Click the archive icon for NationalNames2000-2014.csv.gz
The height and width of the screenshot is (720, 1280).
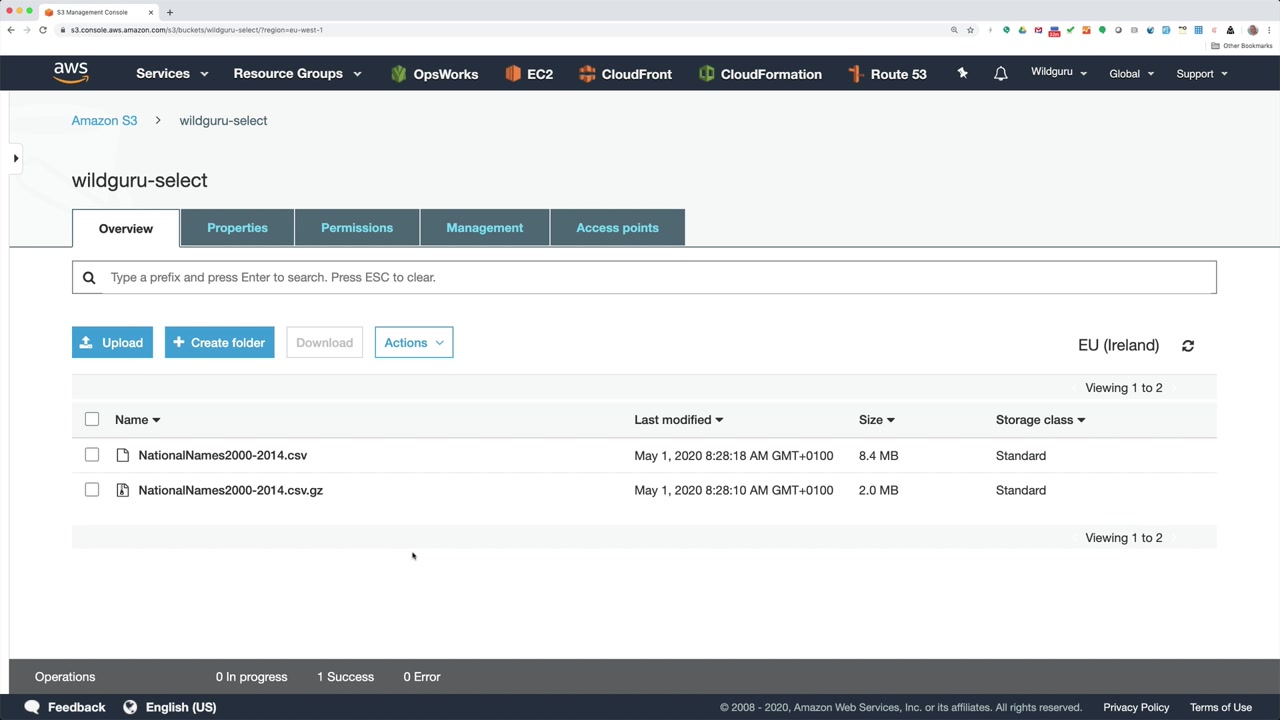point(123,491)
